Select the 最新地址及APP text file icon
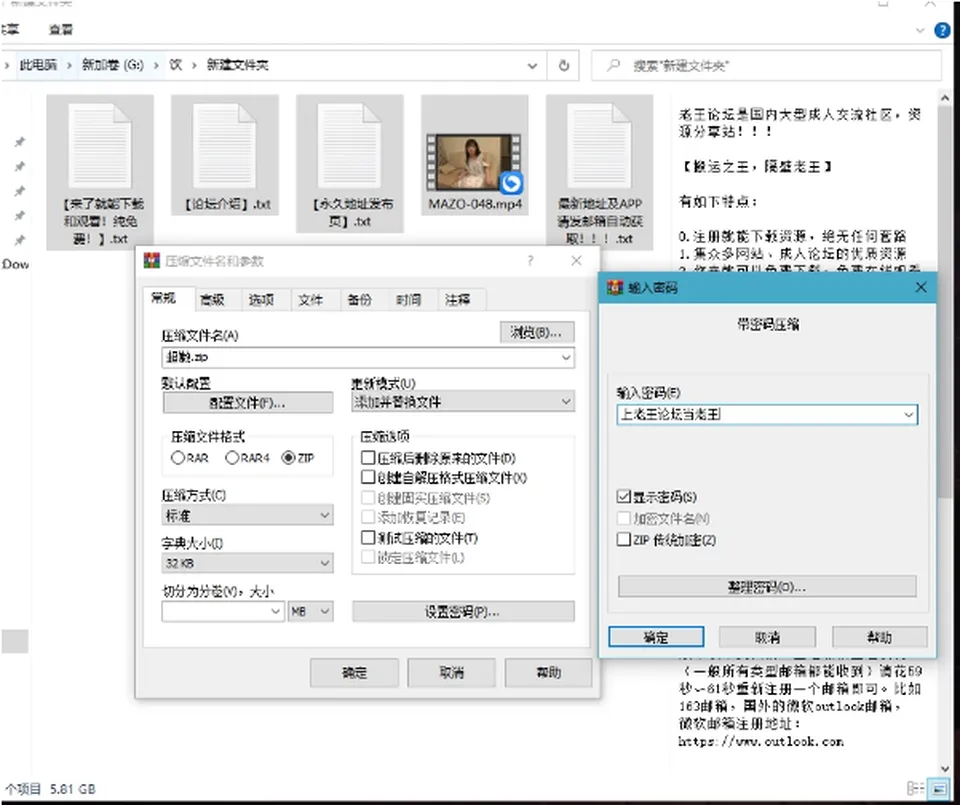This screenshot has height=805, width=960. 599,146
